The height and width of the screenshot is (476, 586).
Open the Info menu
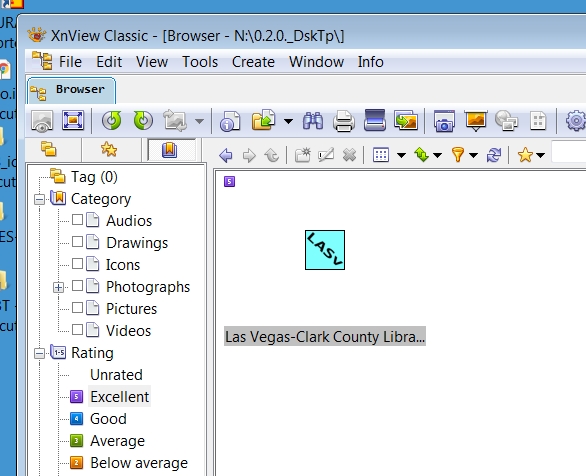[x=370, y=62]
